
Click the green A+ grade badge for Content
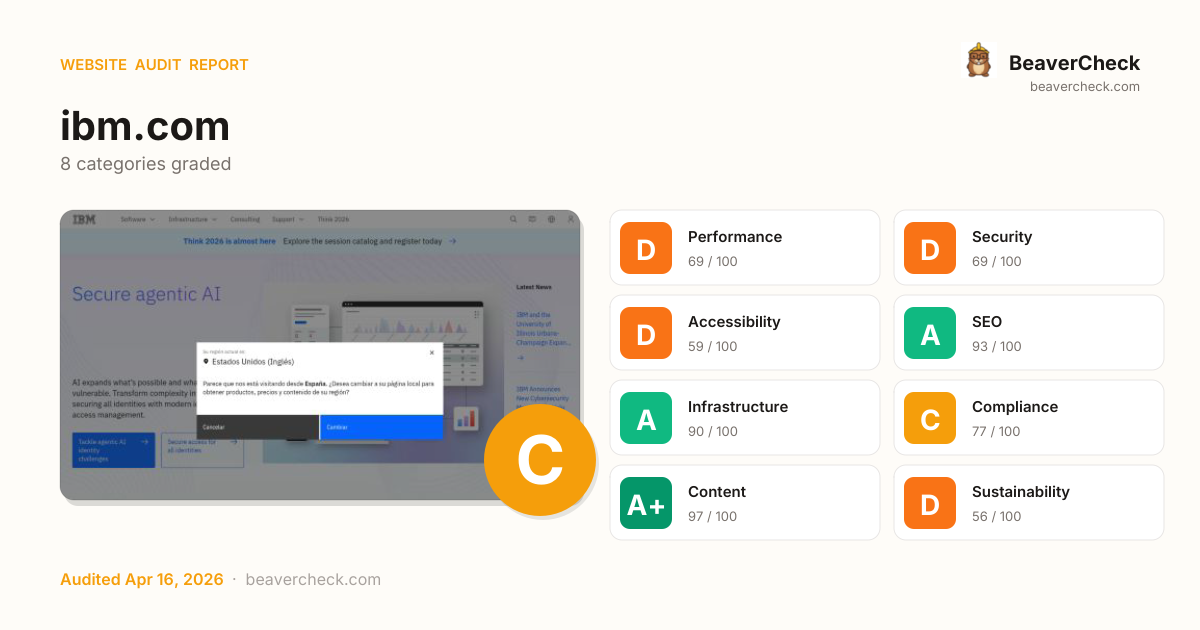646,503
